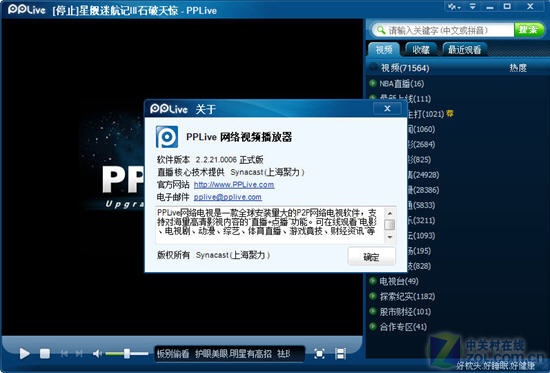Click the pplive@pplive.com email link
The image size is (550, 373).
pyautogui.click(x=228, y=197)
